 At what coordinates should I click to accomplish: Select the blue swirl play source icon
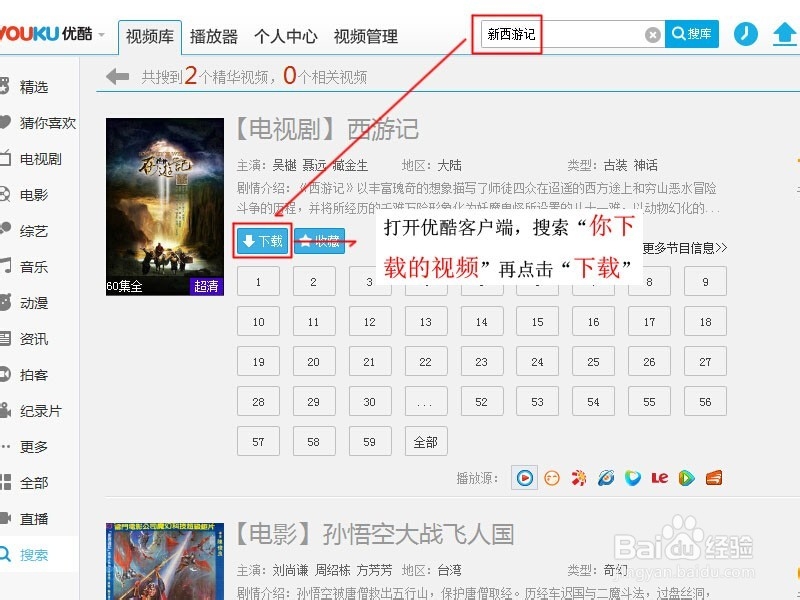606,478
